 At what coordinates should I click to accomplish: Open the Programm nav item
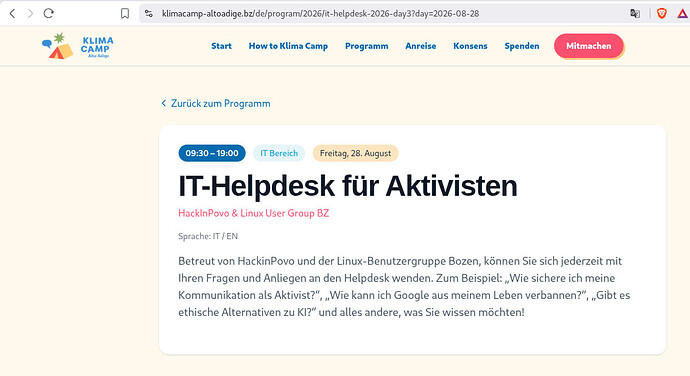click(367, 46)
